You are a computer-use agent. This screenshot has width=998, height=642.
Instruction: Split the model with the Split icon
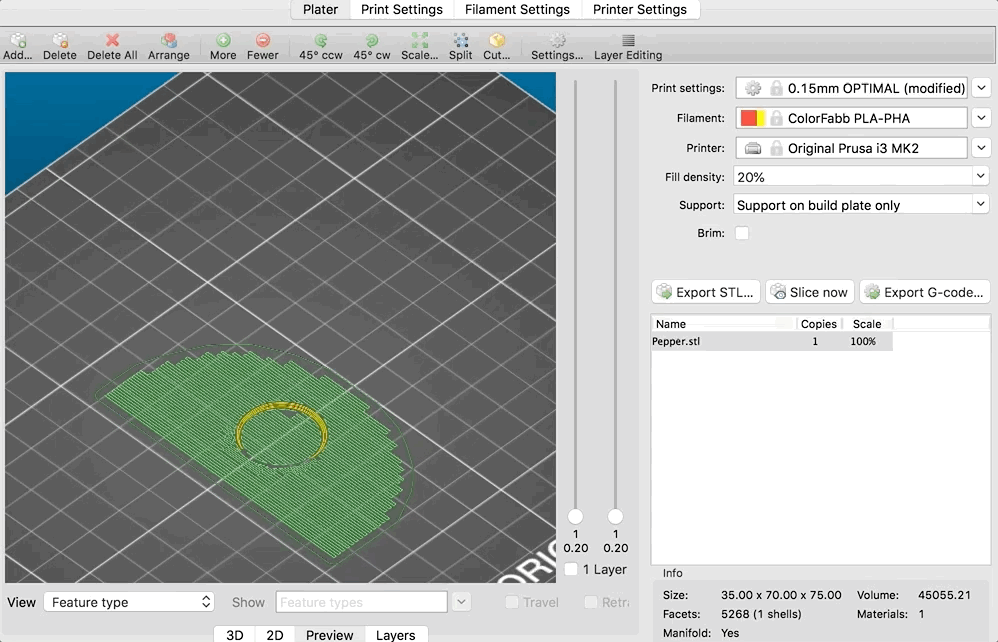pos(460,41)
